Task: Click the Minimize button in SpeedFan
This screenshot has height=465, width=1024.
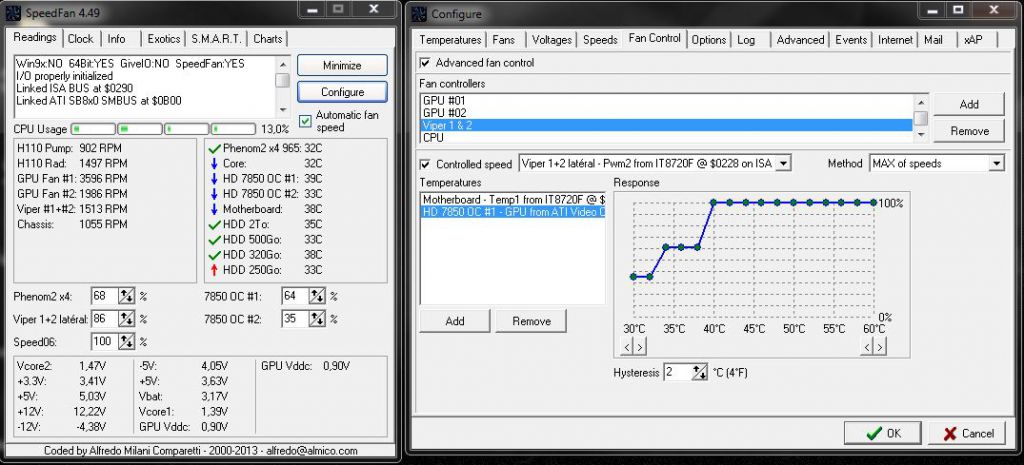Action: pos(342,65)
